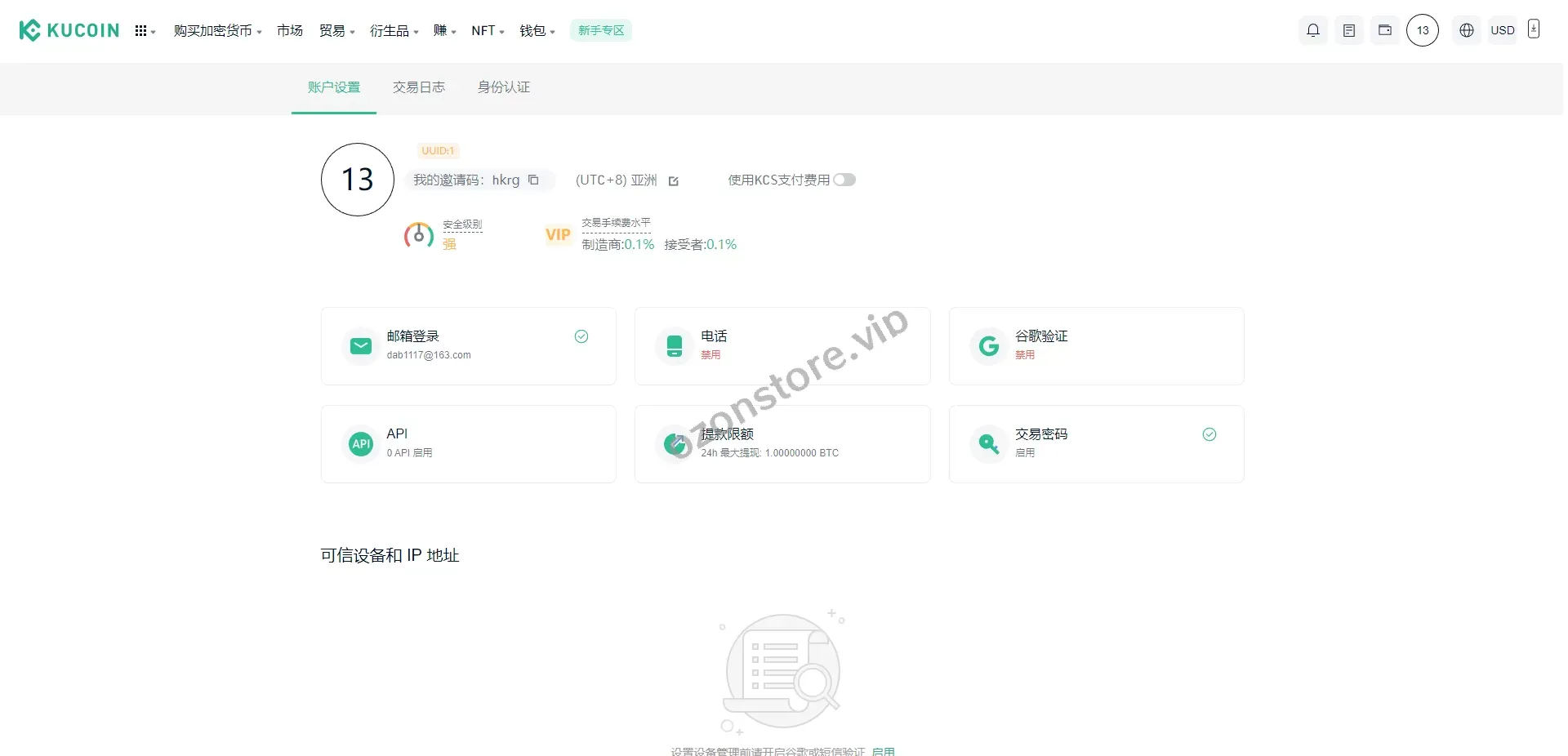
Task: Open the apps grid menu icon
Action: [x=142, y=31]
